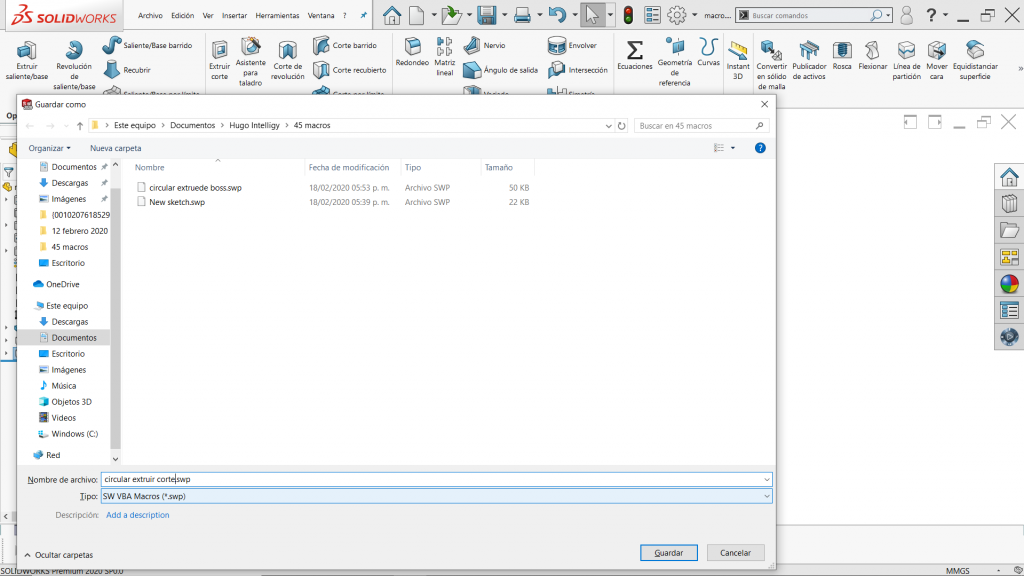
Task: Open the Tipo SW VBA Macros dropdown
Action: pyautogui.click(x=767, y=496)
